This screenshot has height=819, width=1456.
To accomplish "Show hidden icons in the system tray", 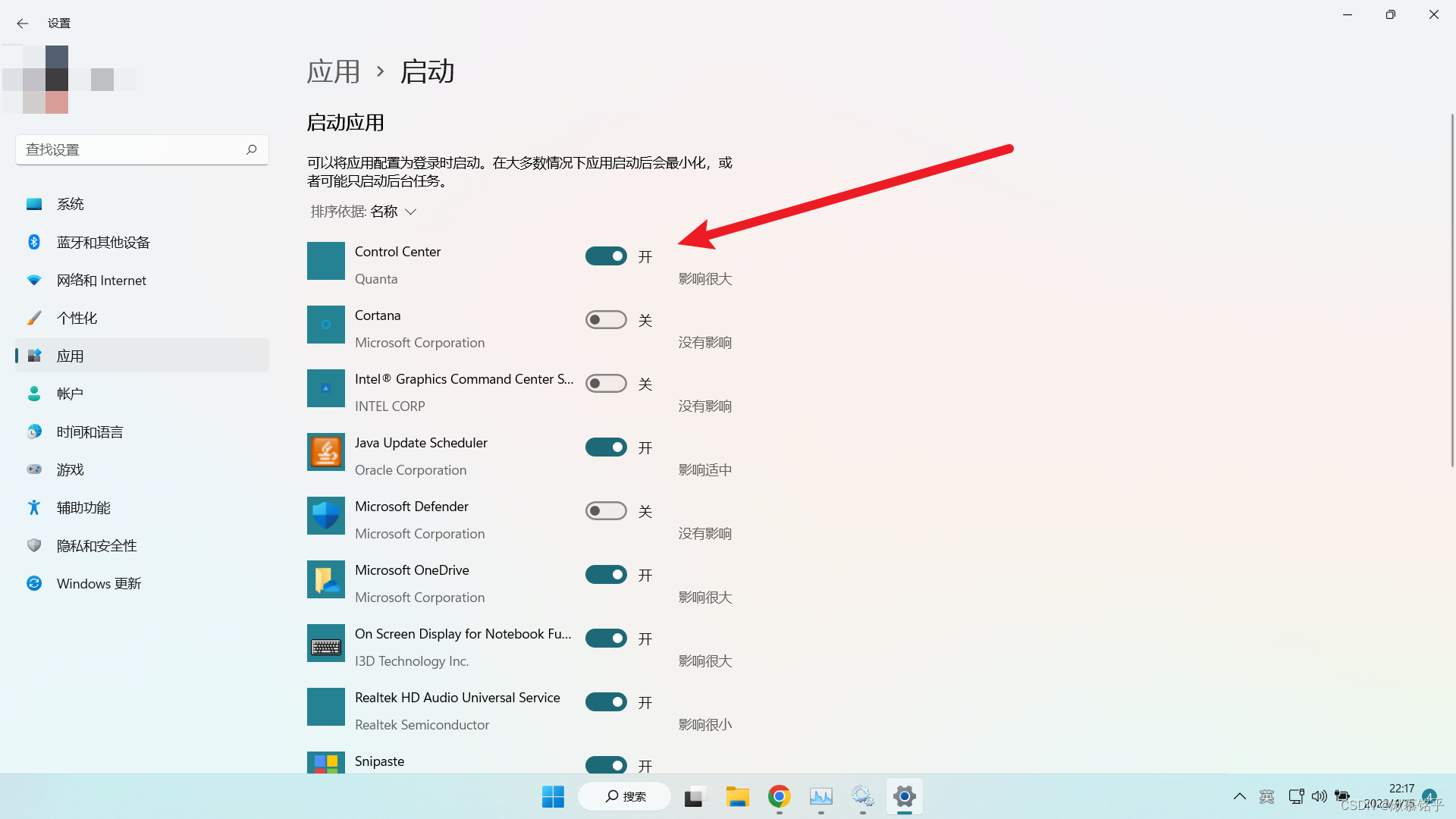I will pos(1239,796).
